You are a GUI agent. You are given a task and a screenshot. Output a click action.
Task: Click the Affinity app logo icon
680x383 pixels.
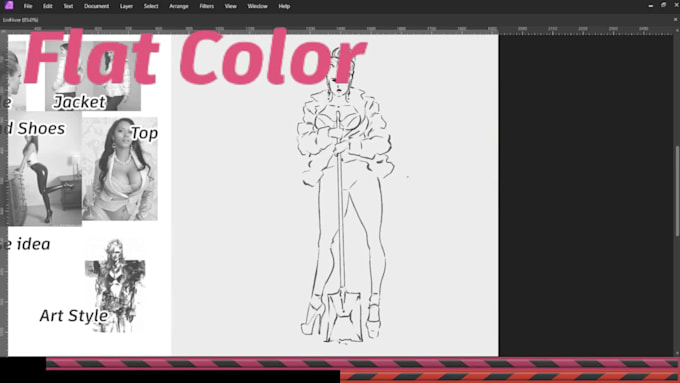pyautogui.click(x=9, y=6)
